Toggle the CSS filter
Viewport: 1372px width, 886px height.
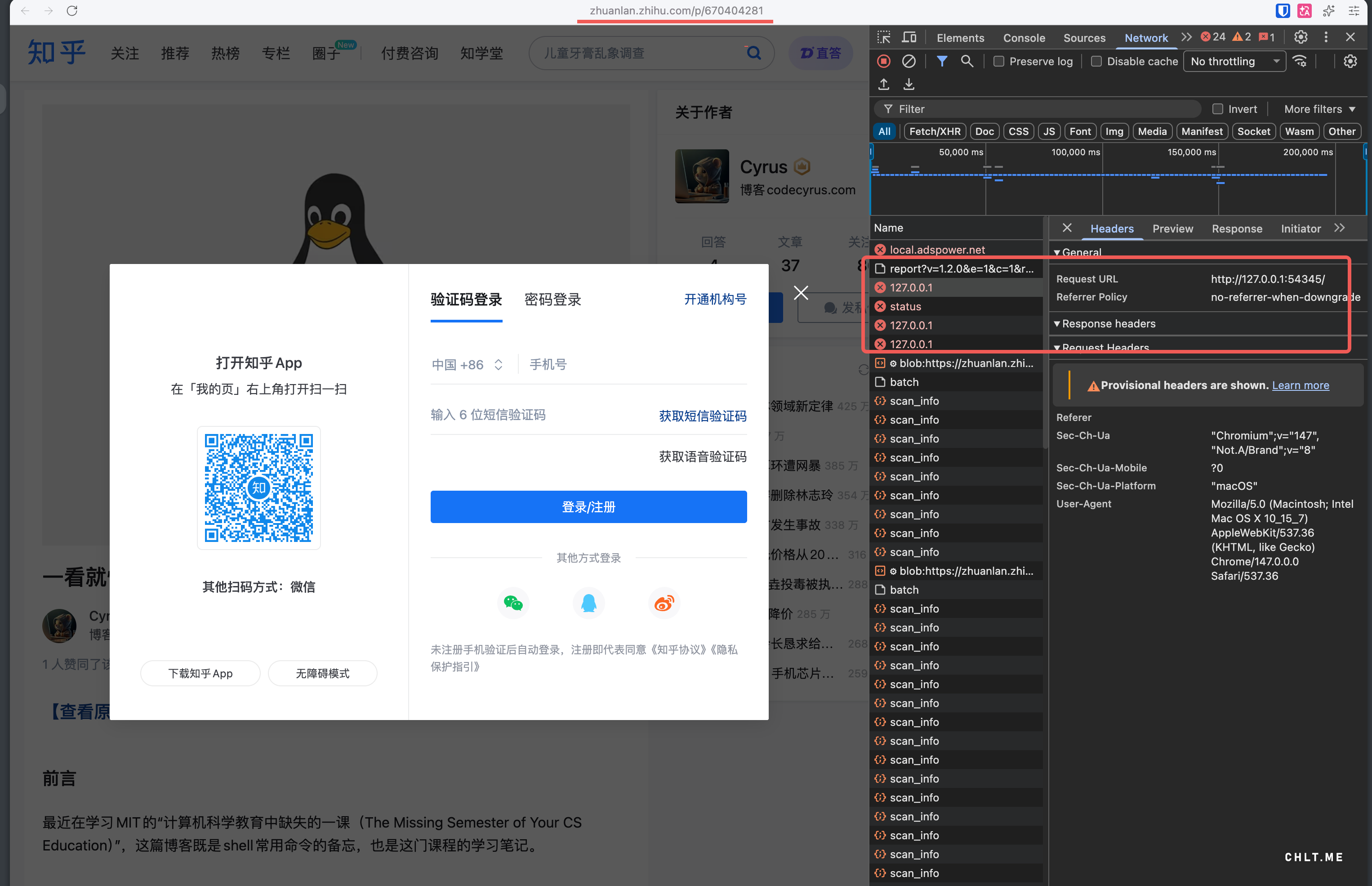tap(1018, 132)
